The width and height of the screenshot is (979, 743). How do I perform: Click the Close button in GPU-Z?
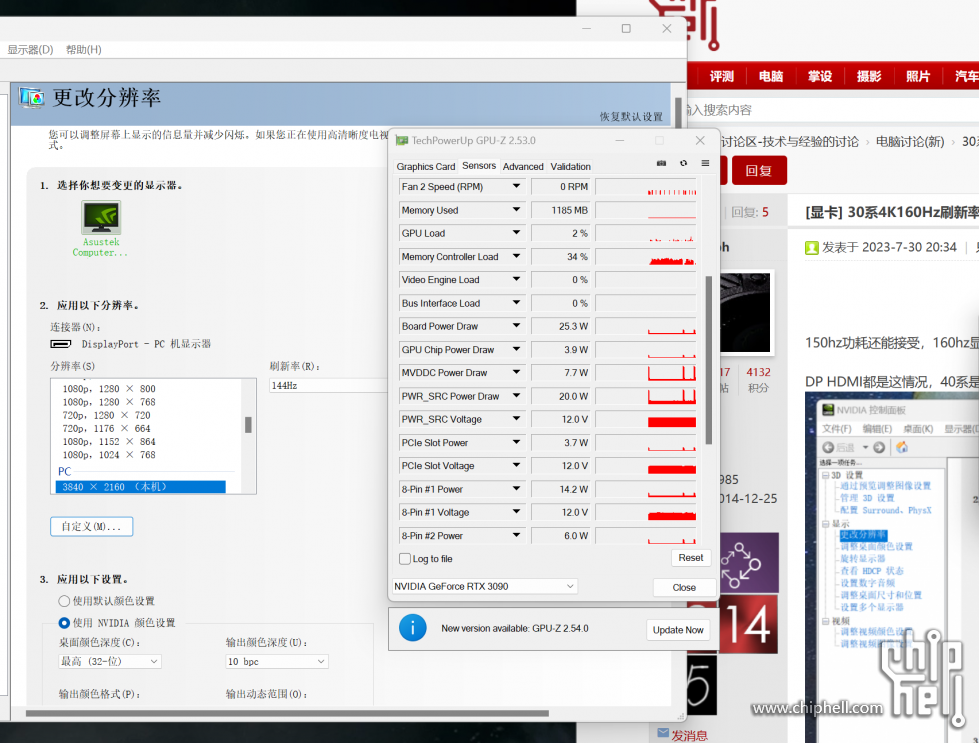684,588
